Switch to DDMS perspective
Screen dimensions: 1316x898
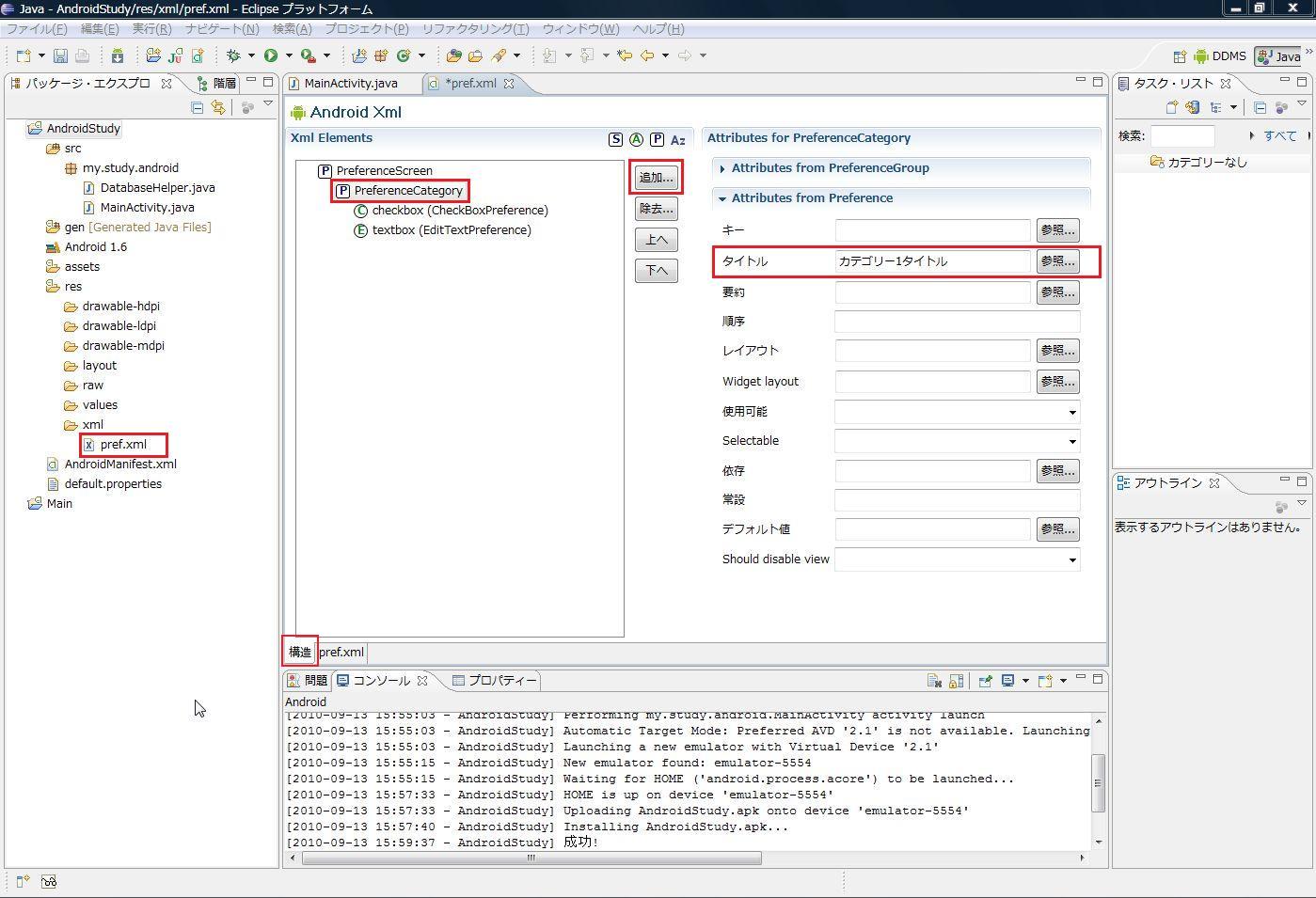1220,56
